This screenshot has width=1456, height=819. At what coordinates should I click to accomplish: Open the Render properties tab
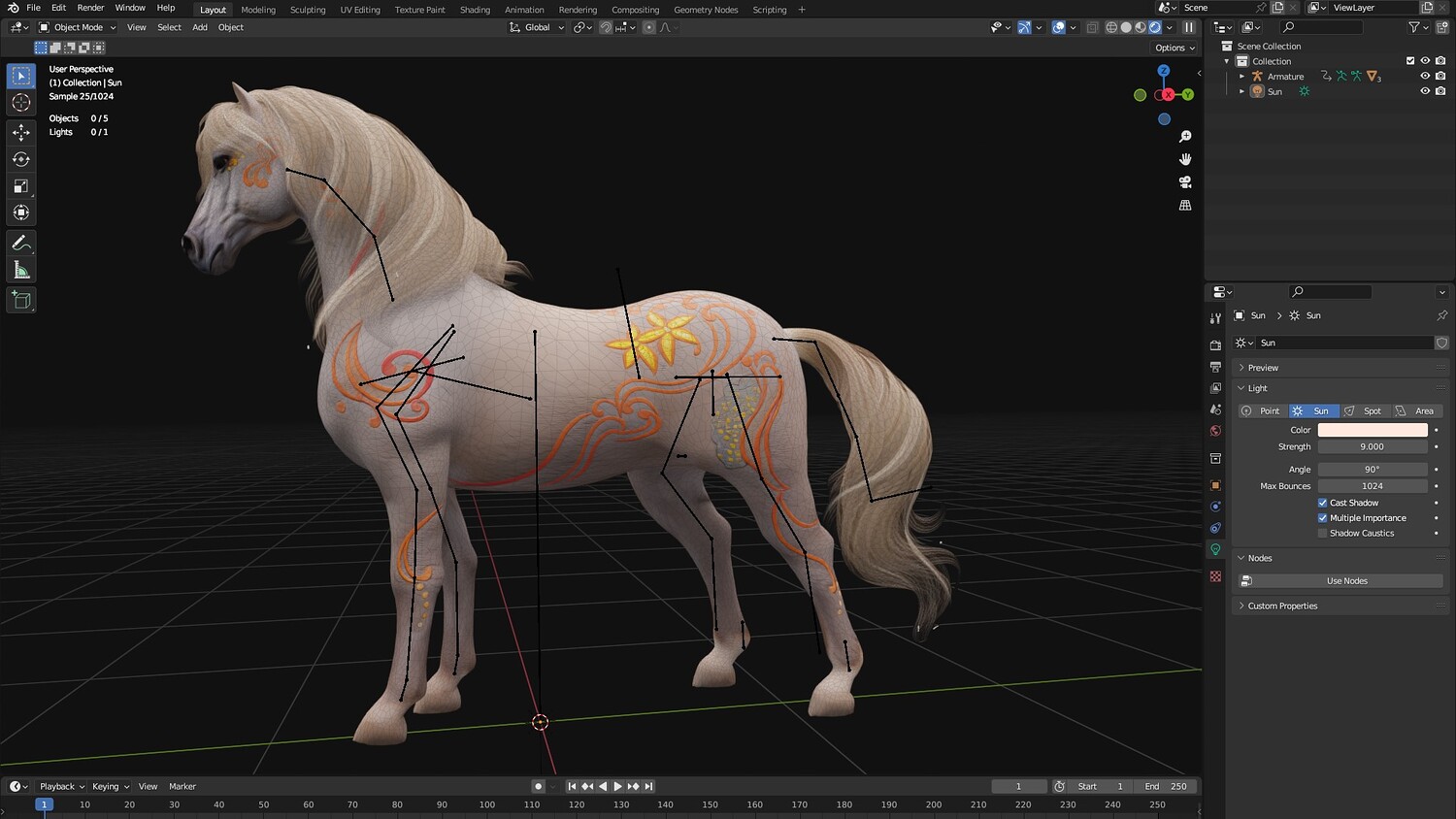tap(1215, 344)
